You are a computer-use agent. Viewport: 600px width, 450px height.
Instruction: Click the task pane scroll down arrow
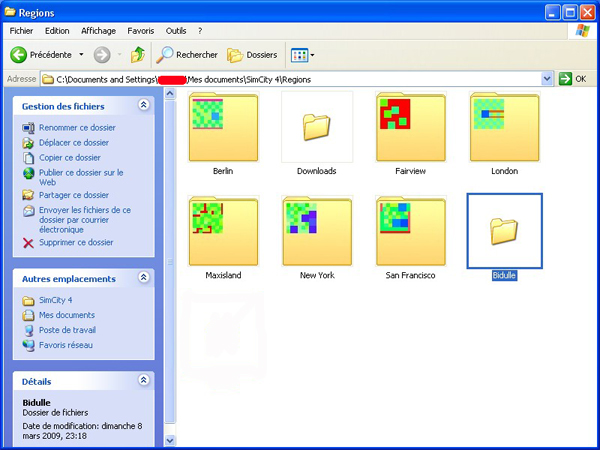click(170, 440)
